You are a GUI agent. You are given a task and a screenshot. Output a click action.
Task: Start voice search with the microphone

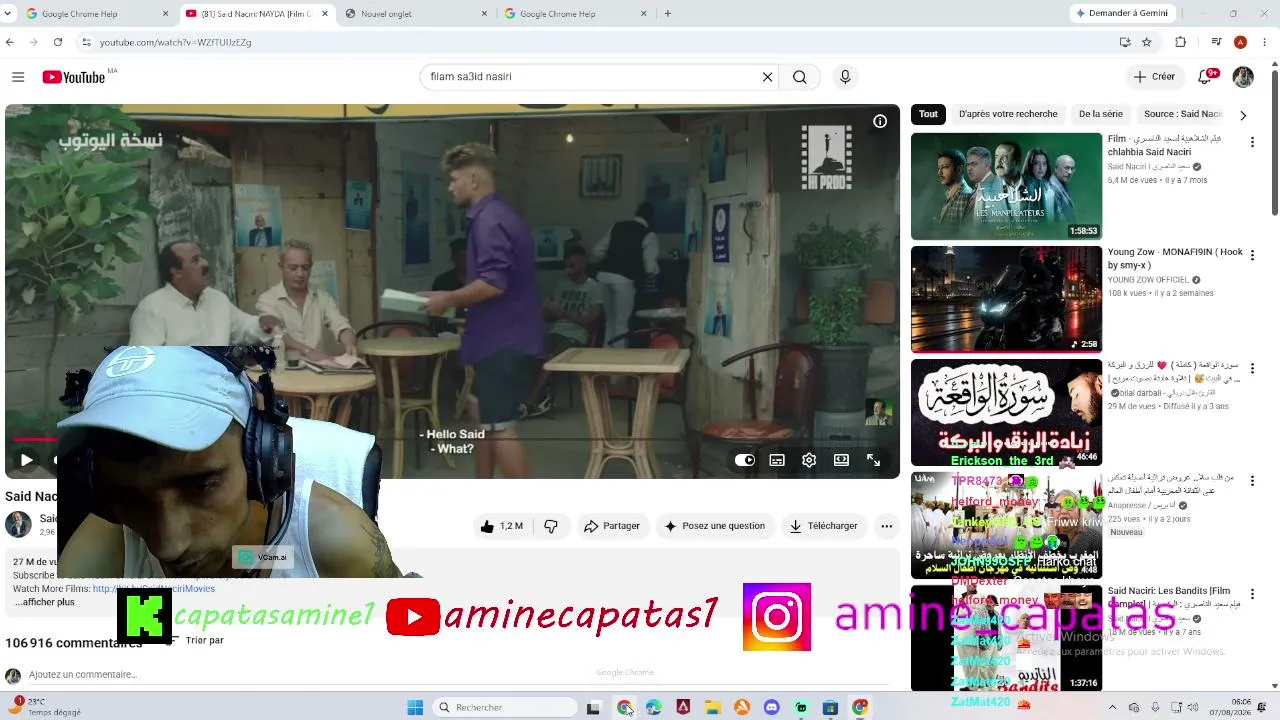coord(845,77)
